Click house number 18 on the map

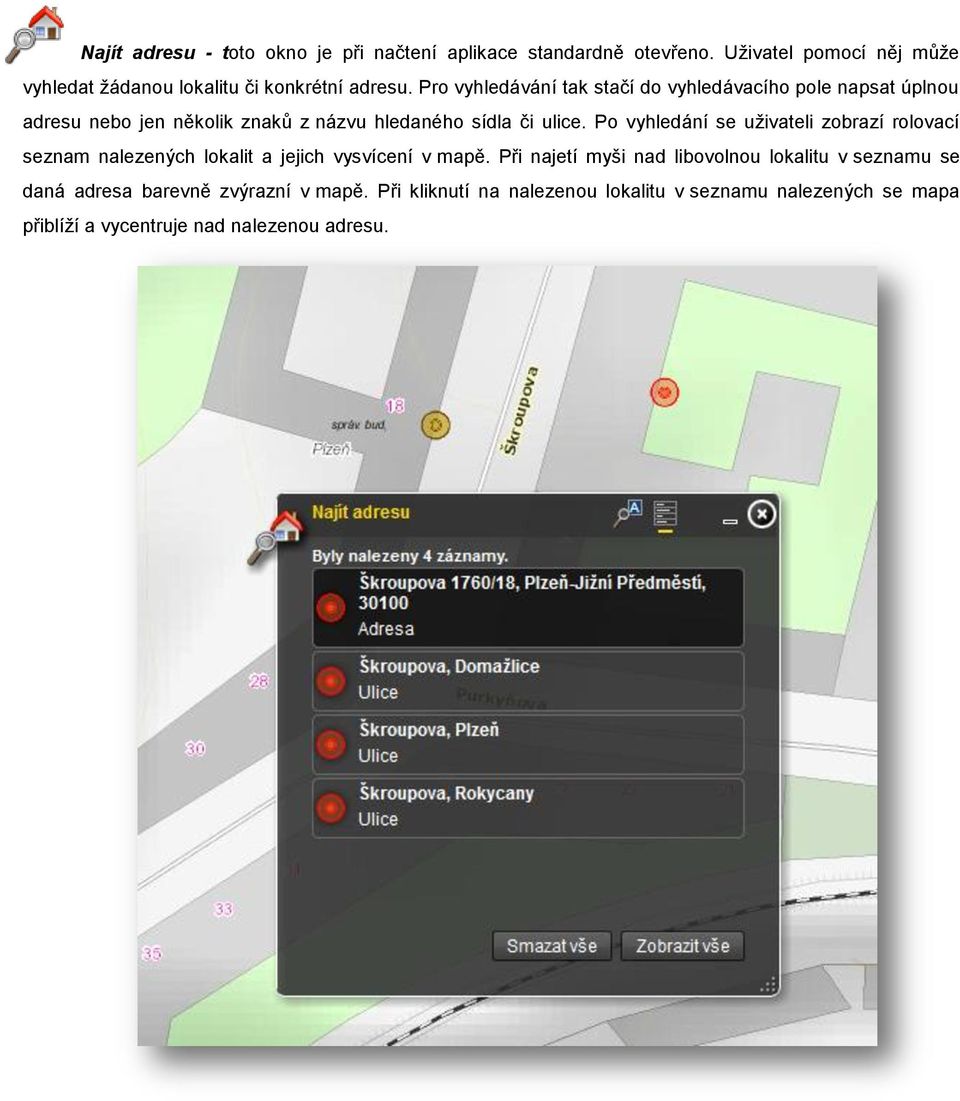point(395,405)
